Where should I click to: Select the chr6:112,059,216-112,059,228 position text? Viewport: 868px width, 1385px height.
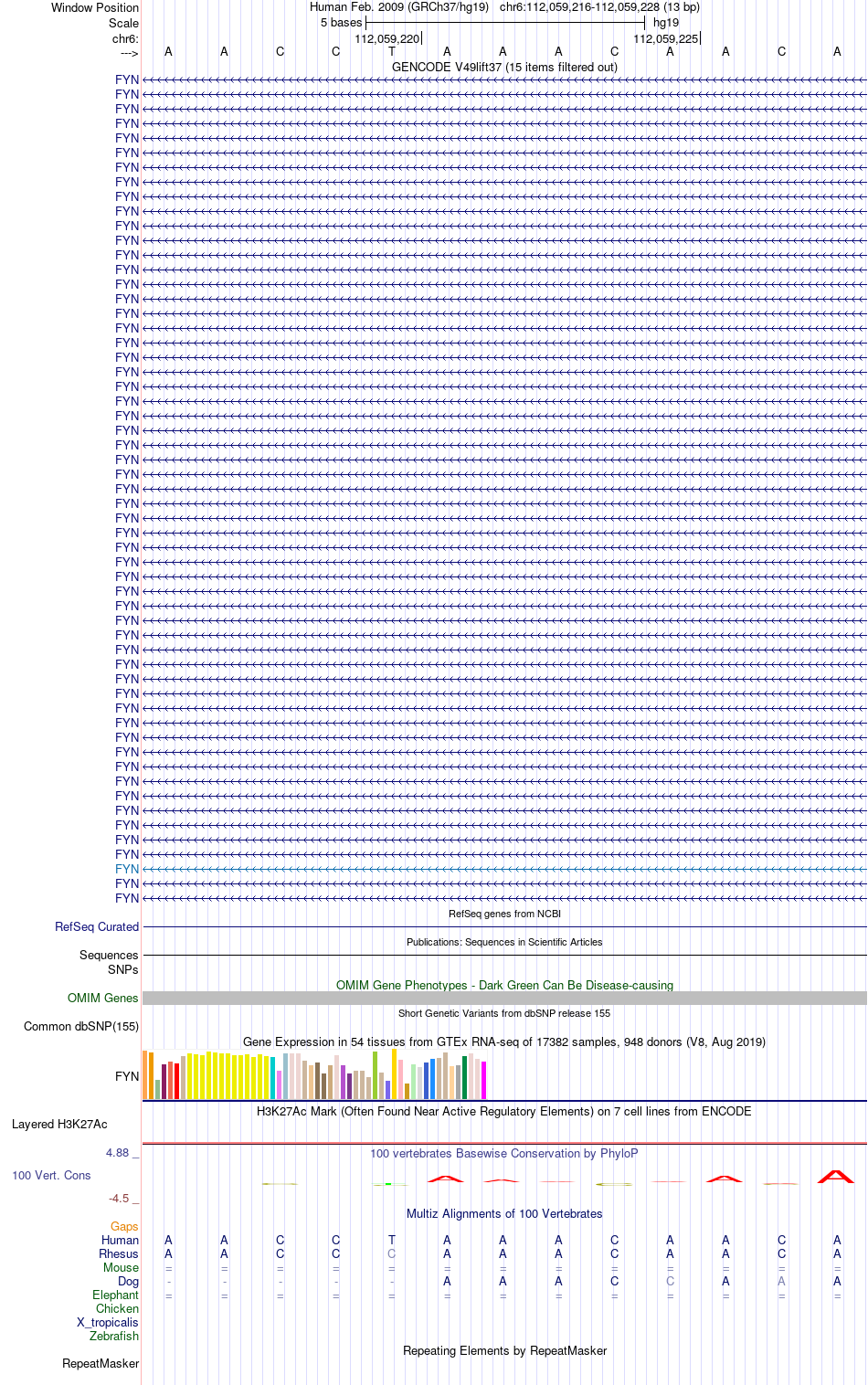coord(599,6)
